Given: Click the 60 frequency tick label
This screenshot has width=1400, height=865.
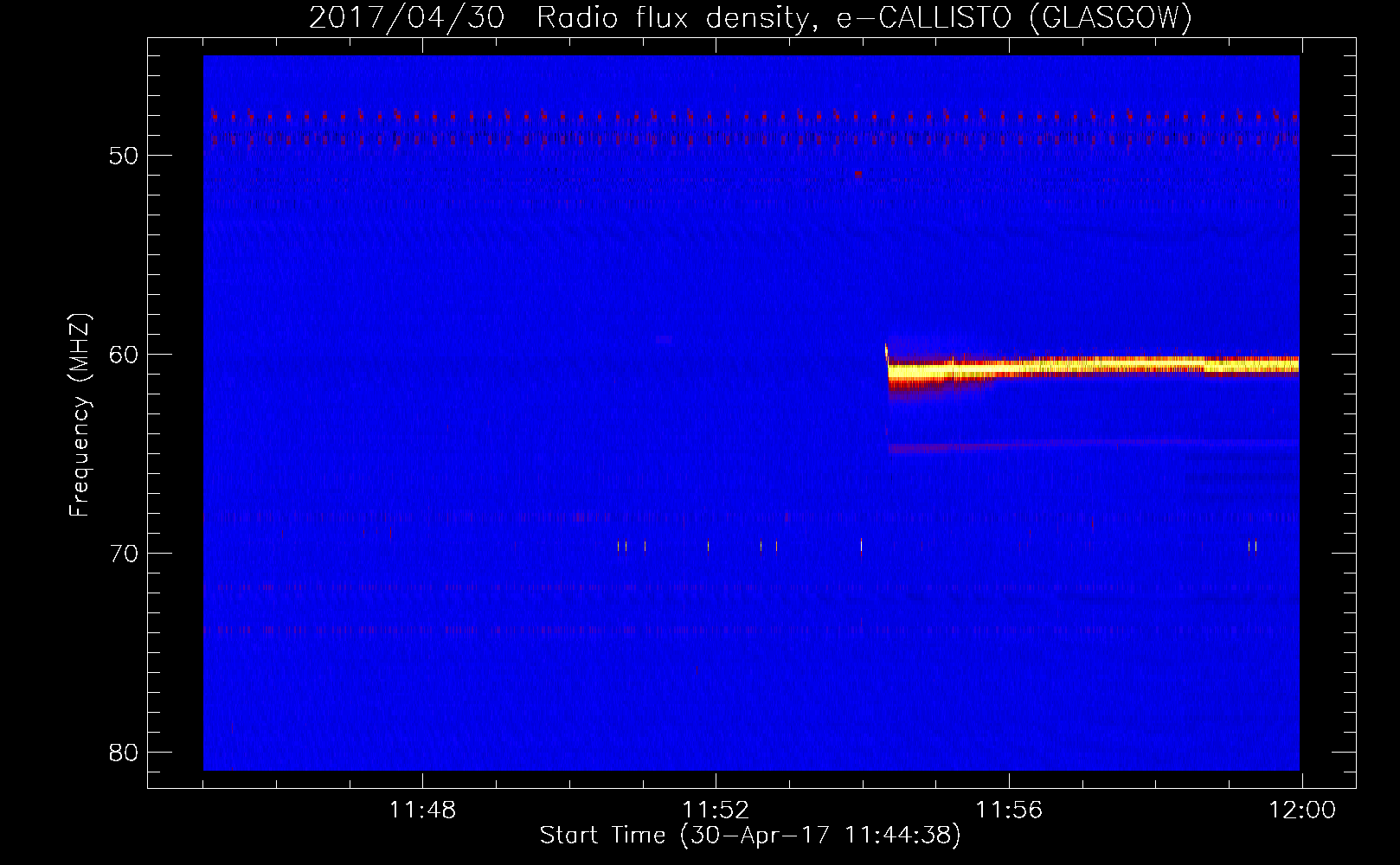Looking at the screenshot, I should click(x=124, y=355).
